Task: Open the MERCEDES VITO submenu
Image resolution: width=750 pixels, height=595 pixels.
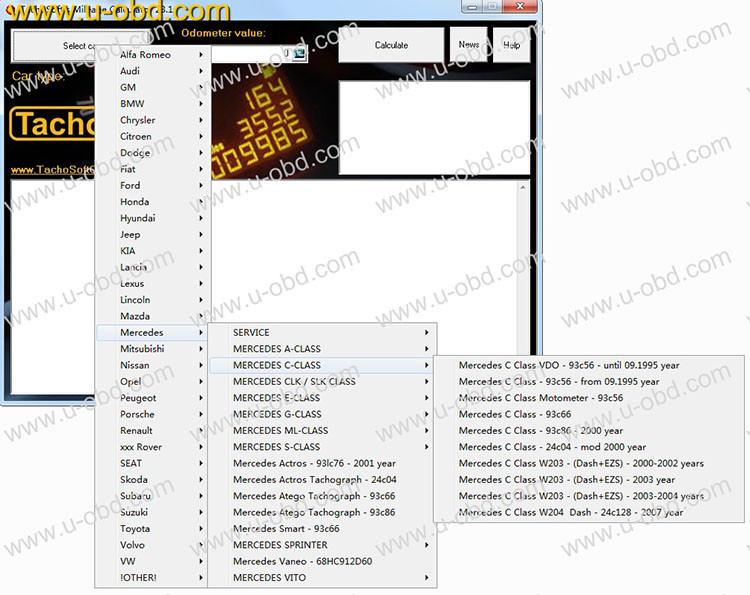Action: [321, 577]
